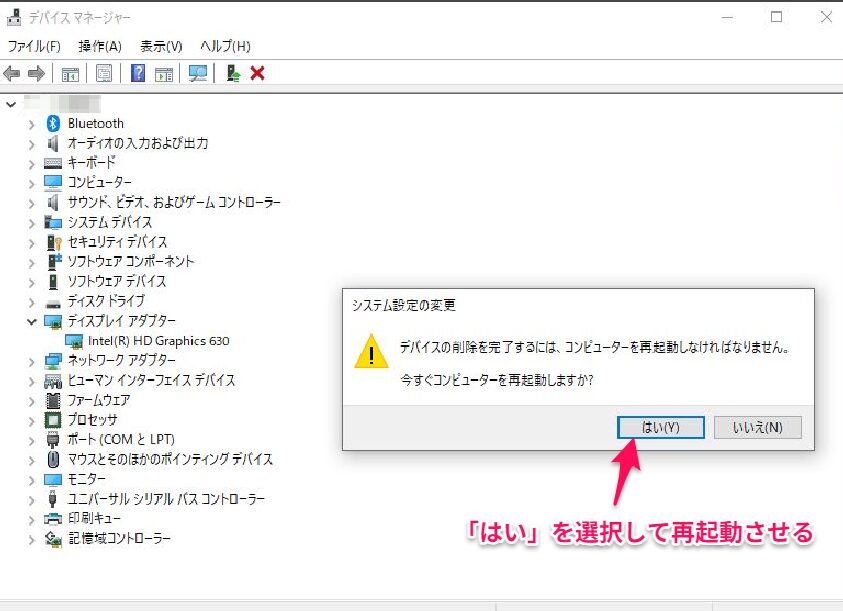Maximize the Device Manager window

[776, 17]
